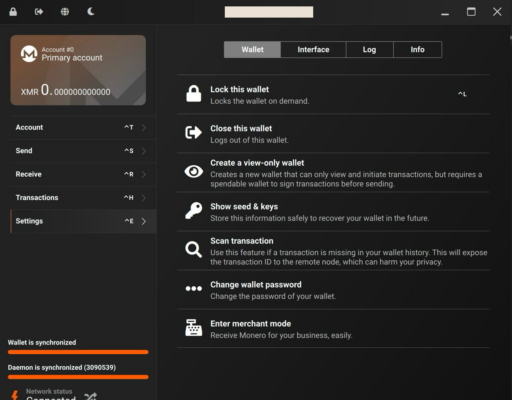This screenshot has width=512, height=400.
Task: Open the Account menu item
Action: (83, 127)
